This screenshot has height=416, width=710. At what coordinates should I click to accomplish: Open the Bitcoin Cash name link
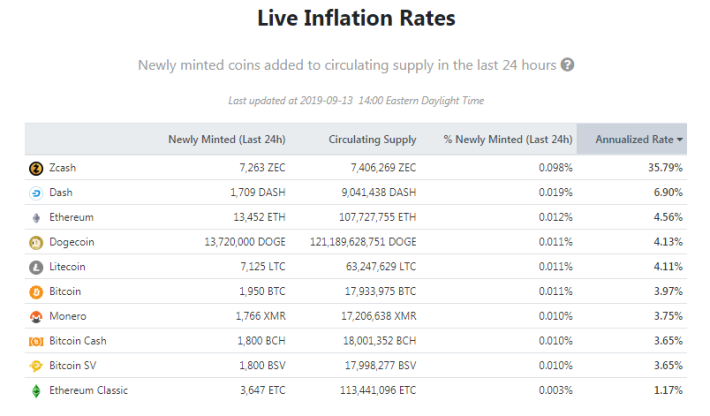click(77, 341)
